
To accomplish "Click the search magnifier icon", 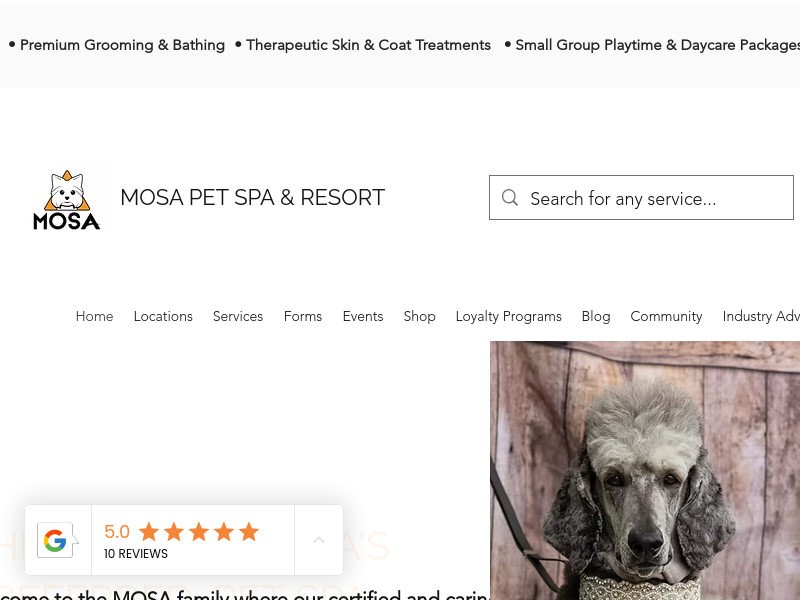I will coord(510,197).
